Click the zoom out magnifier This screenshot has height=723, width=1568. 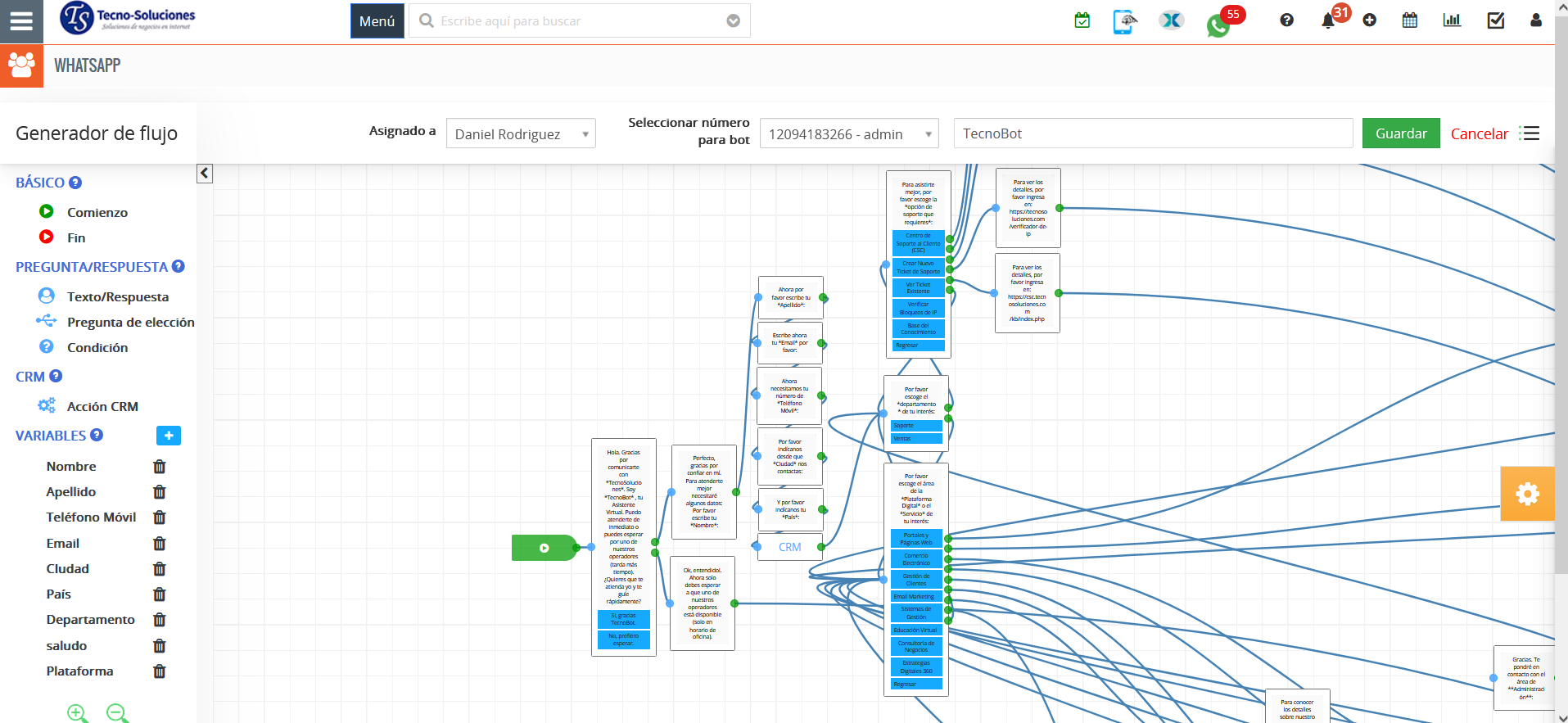coord(117,713)
